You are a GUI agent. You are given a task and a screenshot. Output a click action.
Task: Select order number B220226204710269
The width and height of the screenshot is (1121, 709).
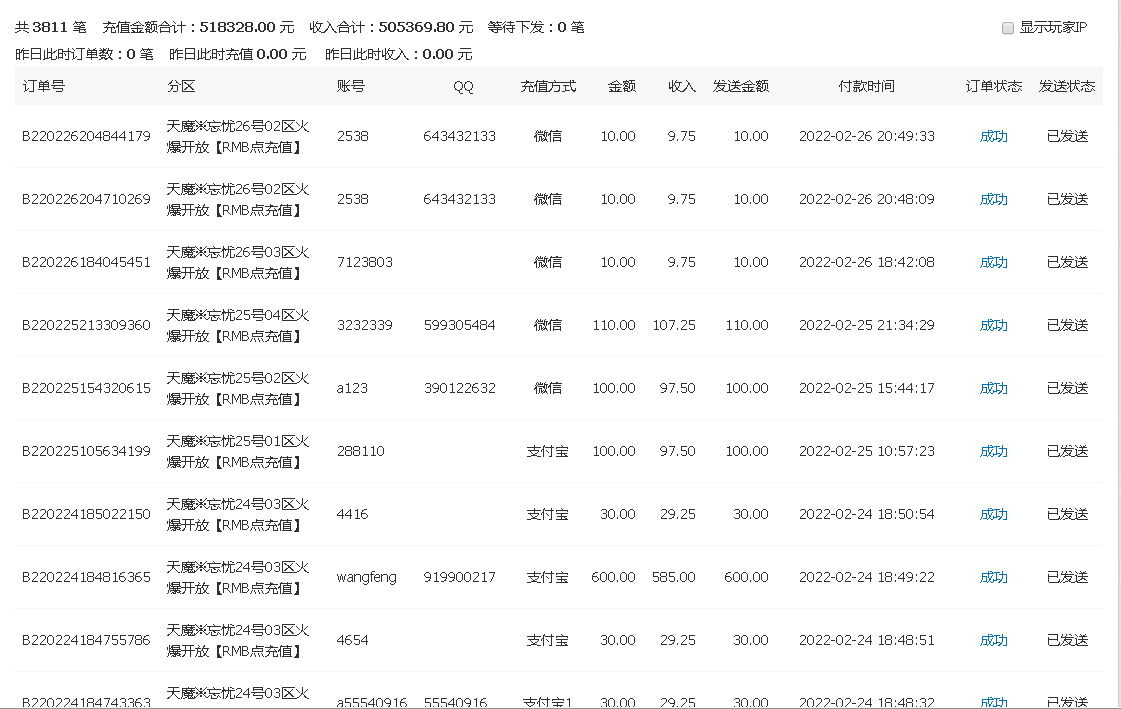coord(85,199)
